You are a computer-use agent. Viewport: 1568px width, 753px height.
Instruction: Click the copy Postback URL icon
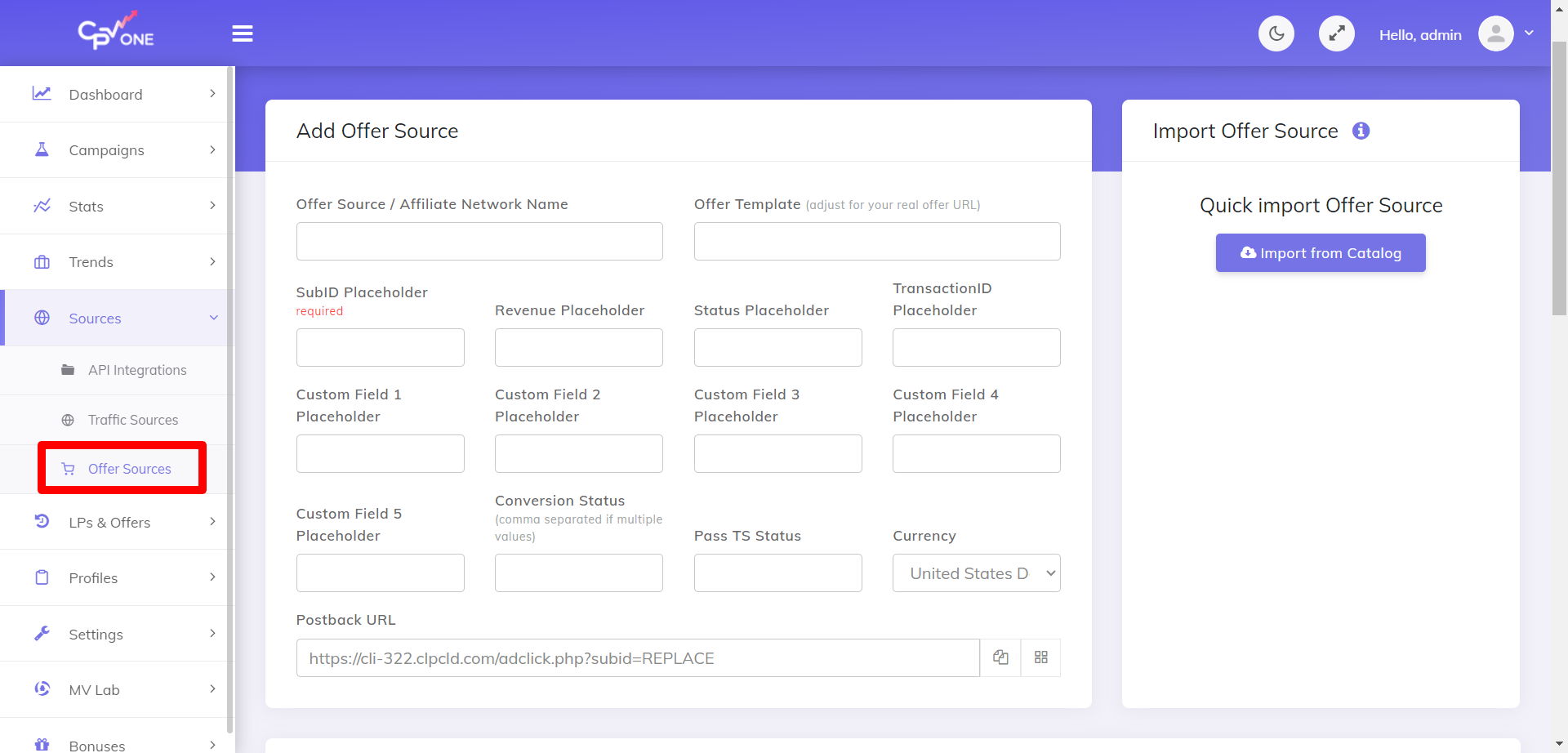coord(1000,657)
